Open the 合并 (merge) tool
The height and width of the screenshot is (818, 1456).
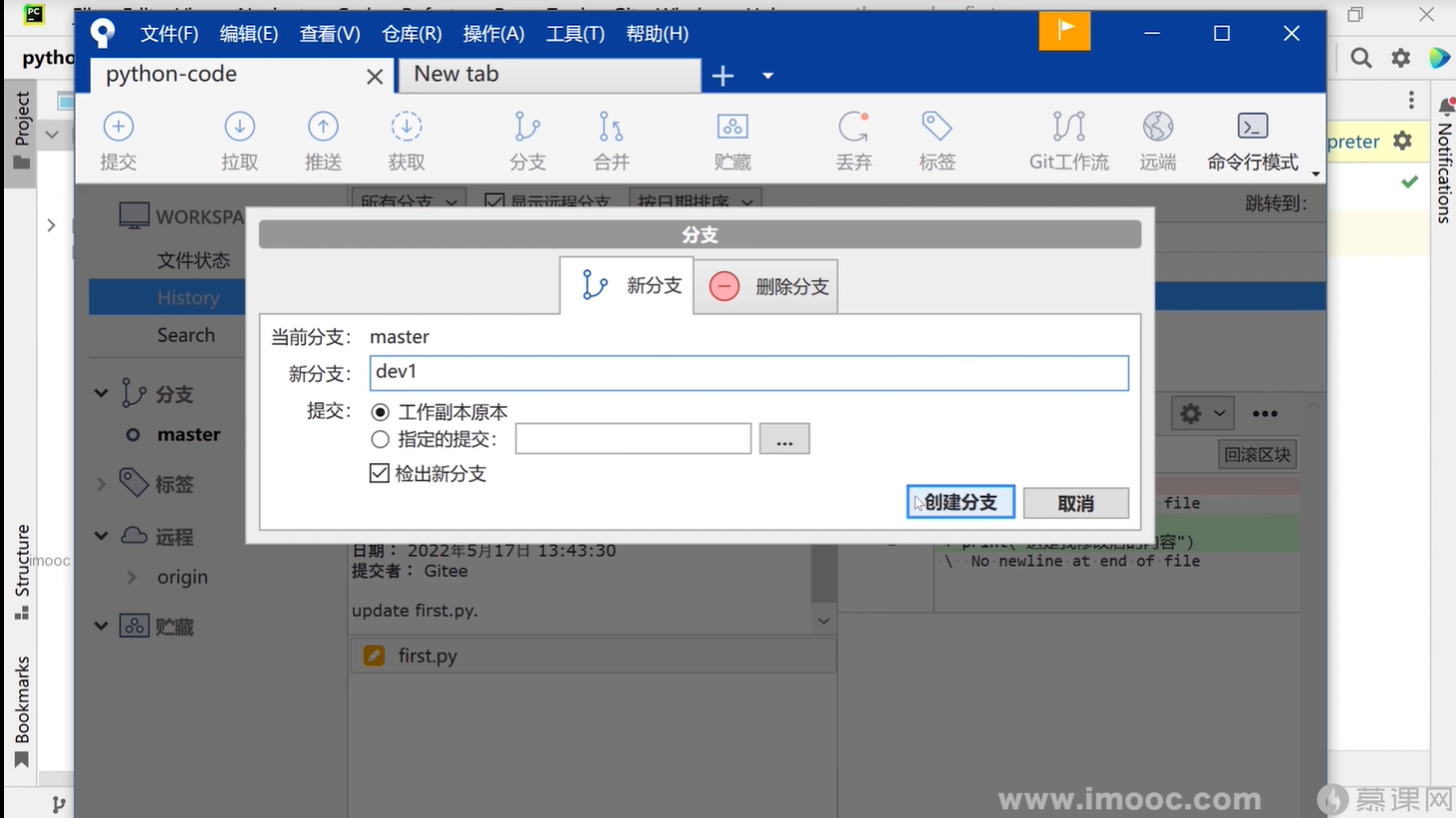coord(610,139)
